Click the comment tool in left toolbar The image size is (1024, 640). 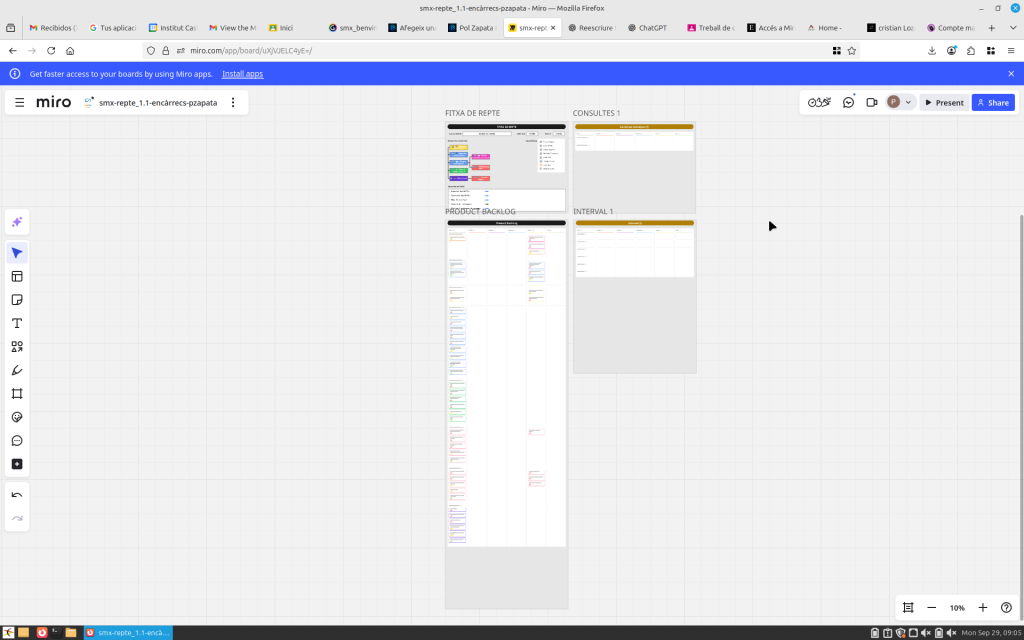coord(17,441)
